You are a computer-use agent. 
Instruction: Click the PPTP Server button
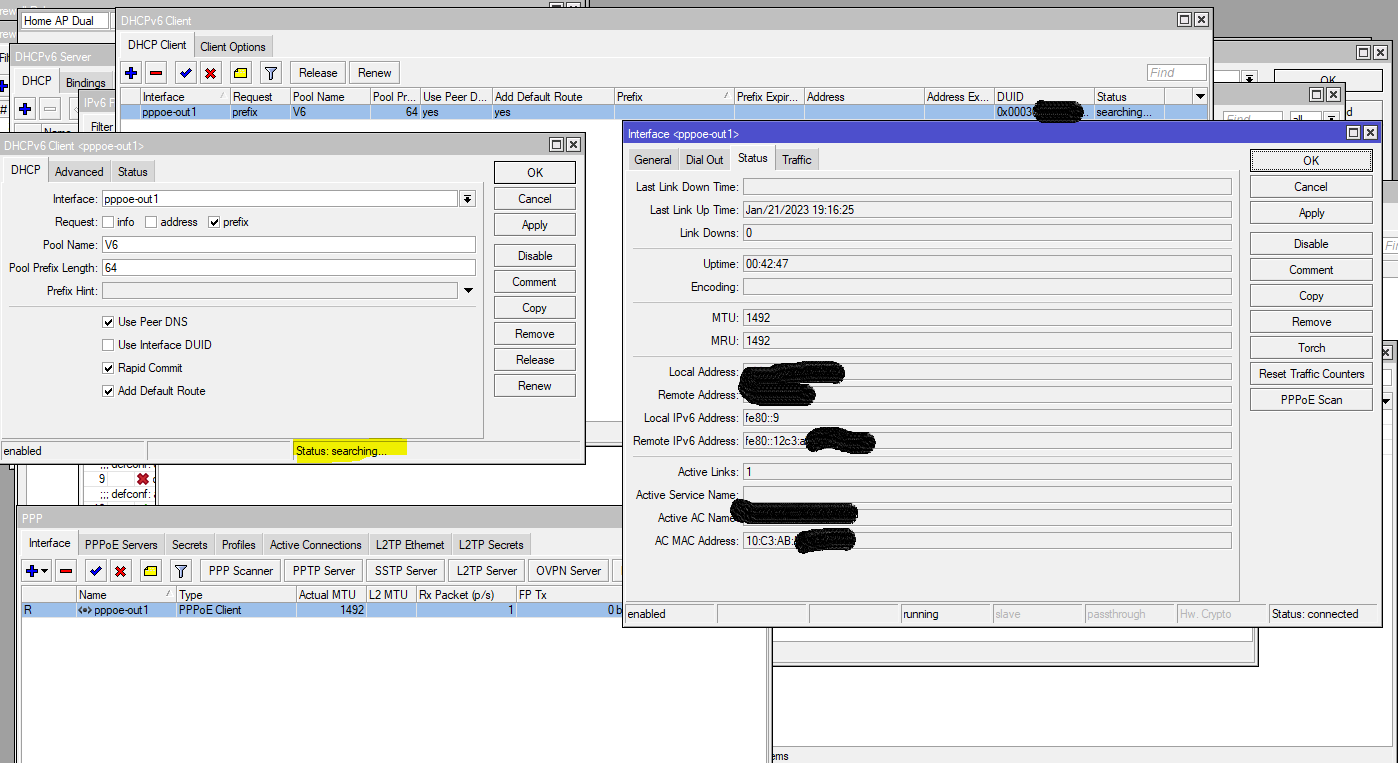pyautogui.click(x=324, y=571)
